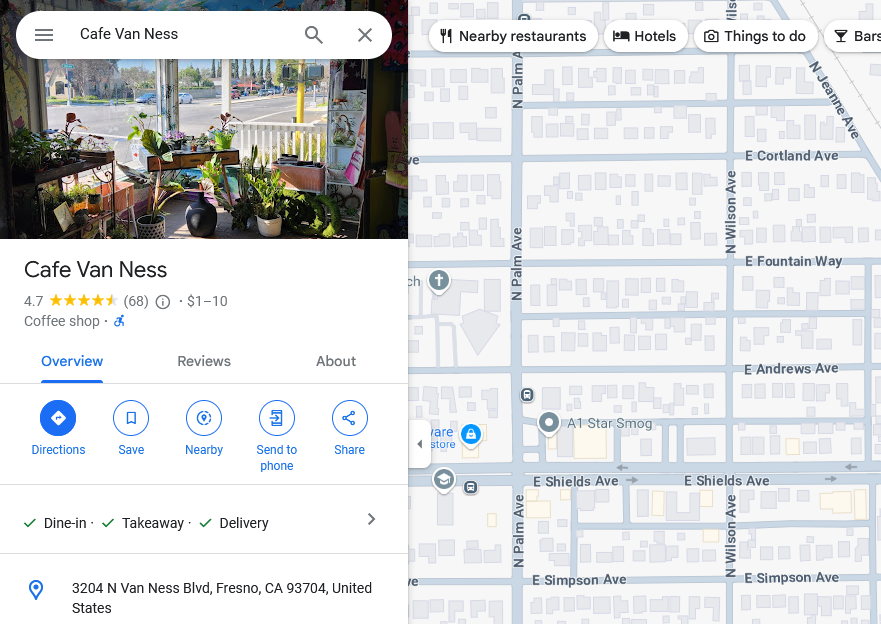Click the E Andrews Ave street label
This screenshot has height=624, width=881.
pyautogui.click(x=791, y=368)
